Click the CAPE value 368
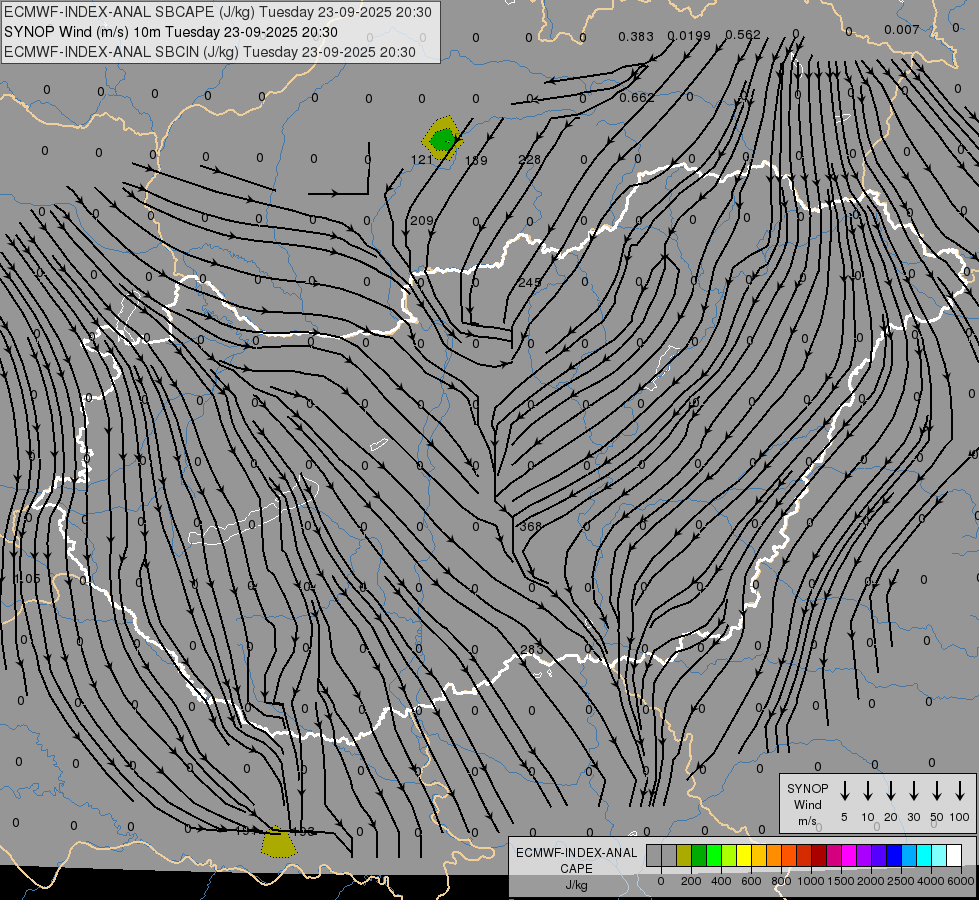The width and height of the screenshot is (979, 900). 530,527
